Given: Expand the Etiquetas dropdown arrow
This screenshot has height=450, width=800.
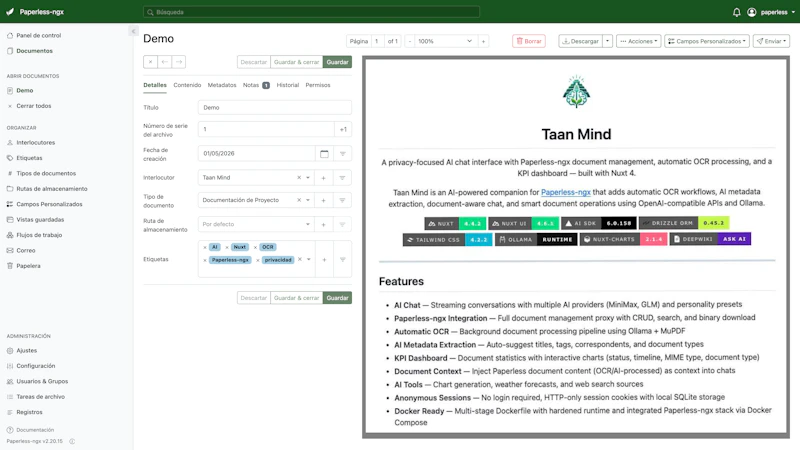Looking at the screenshot, I should click(309, 260).
